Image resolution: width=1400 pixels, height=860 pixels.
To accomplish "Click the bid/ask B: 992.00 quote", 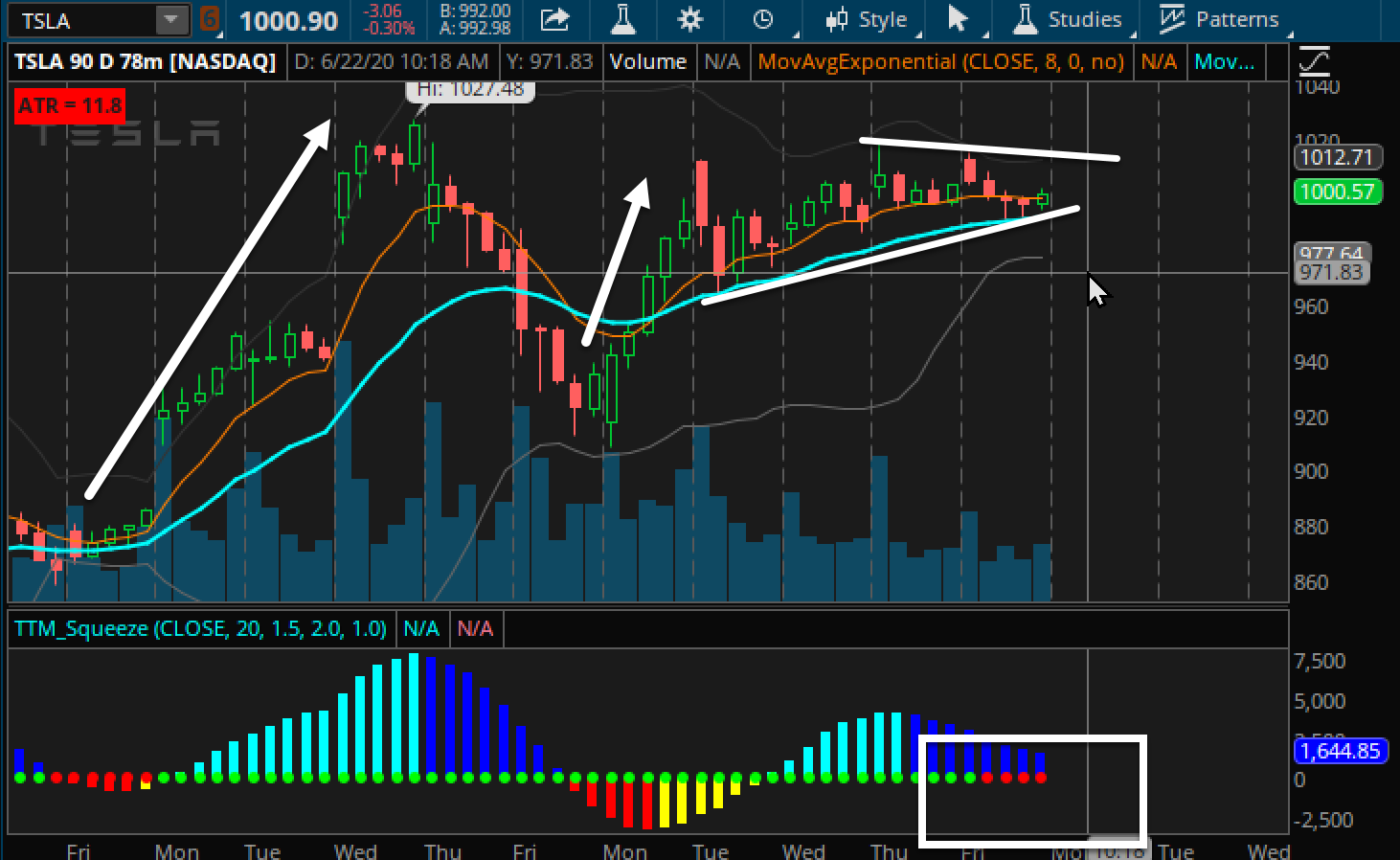I will click(x=475, y=11).
